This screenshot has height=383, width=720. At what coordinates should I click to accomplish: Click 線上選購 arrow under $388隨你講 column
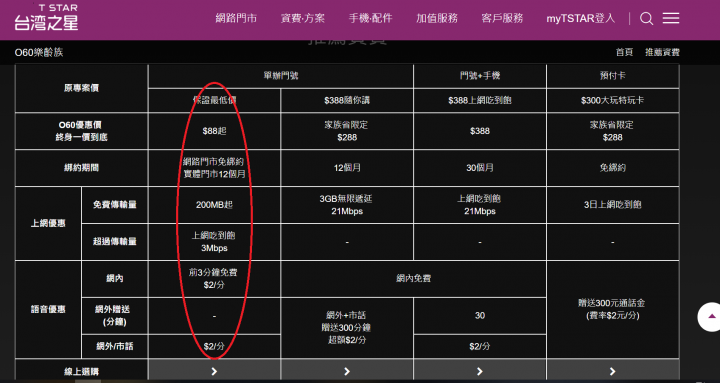point(347,371)
